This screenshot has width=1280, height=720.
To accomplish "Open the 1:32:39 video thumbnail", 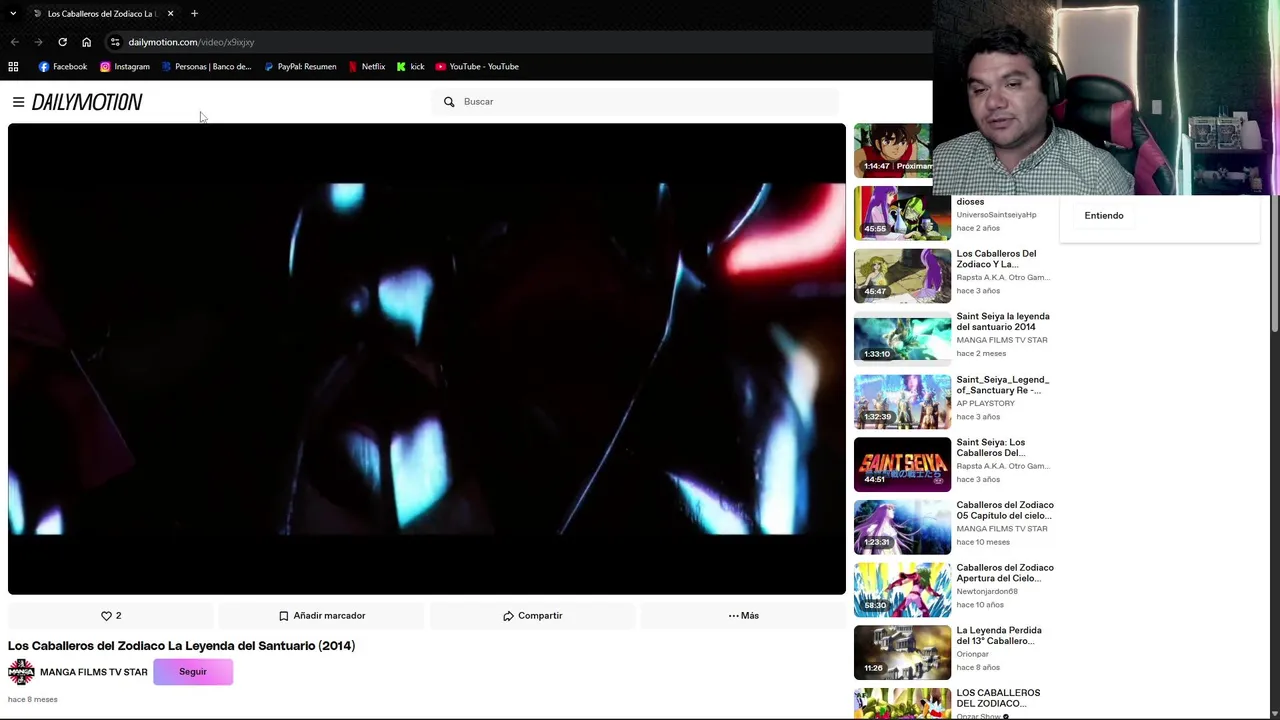I will pos(902,402).
